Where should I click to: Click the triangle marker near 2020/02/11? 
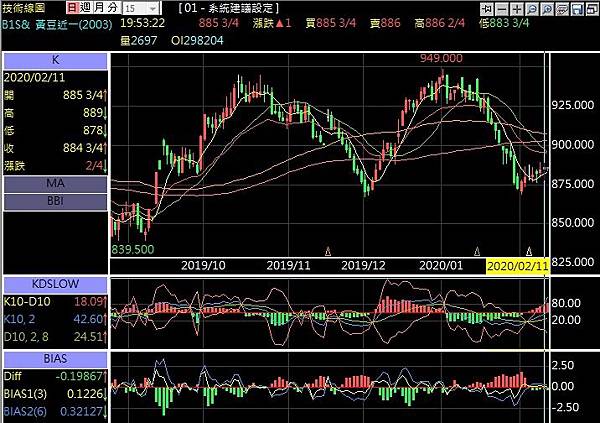[529, 252]
